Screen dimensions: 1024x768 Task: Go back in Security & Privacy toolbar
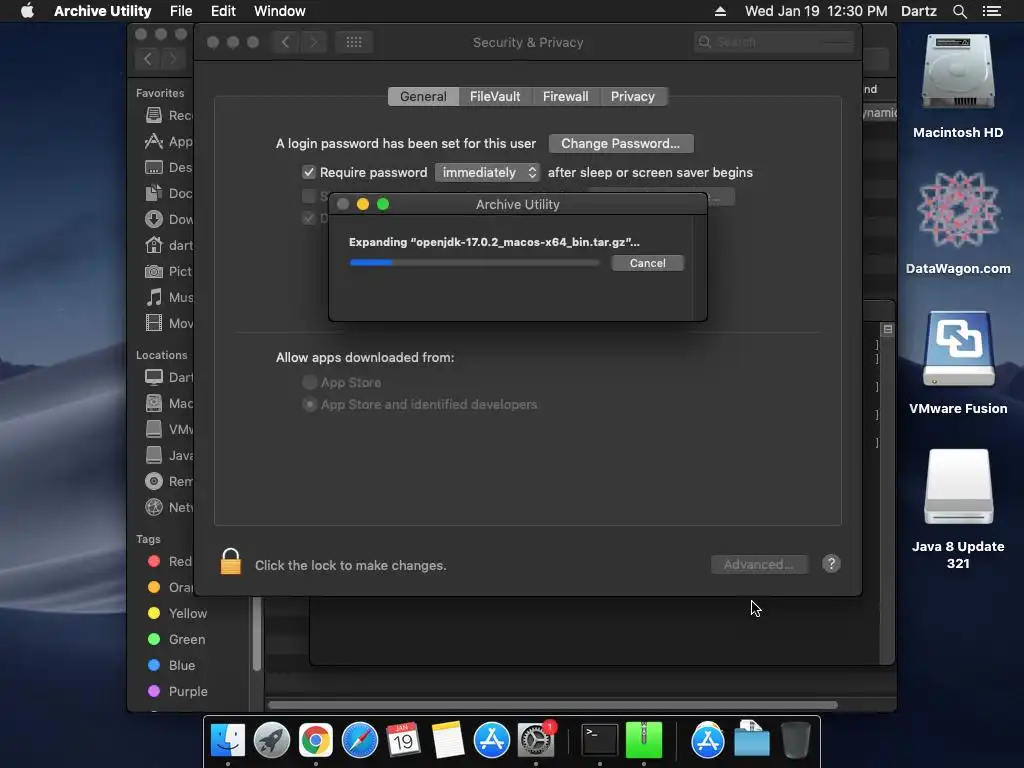coord(285,42)
